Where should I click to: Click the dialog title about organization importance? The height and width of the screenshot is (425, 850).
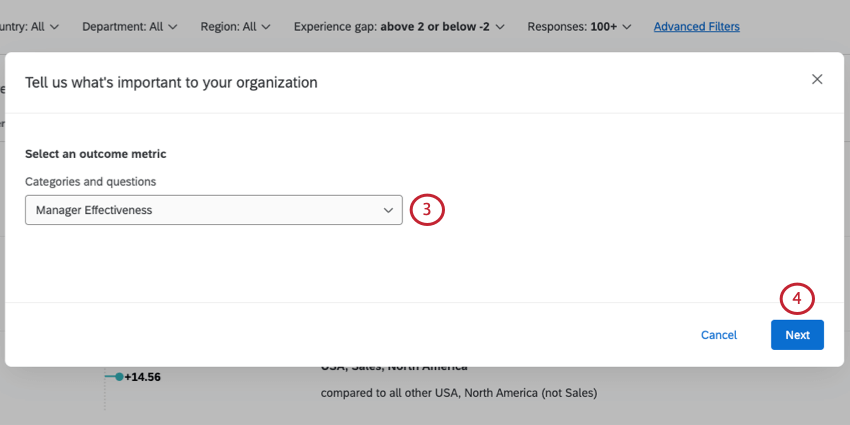point(171,82)
